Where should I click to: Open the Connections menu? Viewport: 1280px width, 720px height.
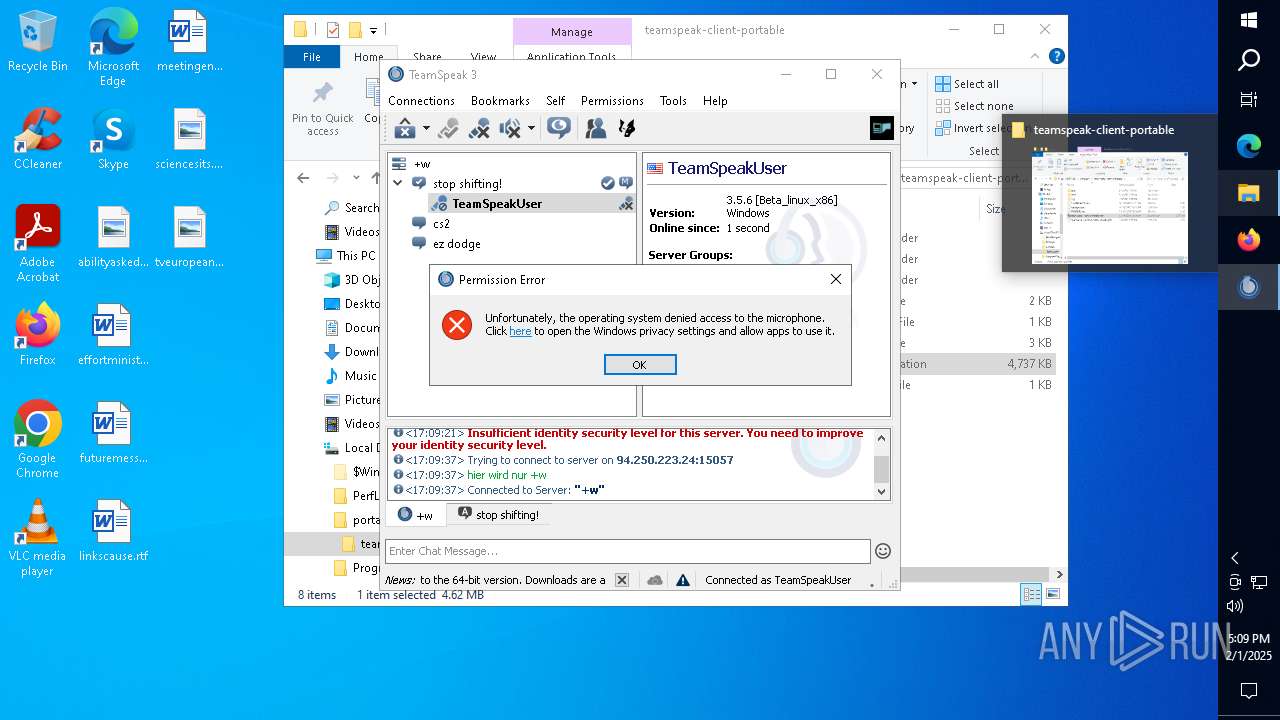coord(421,101)
